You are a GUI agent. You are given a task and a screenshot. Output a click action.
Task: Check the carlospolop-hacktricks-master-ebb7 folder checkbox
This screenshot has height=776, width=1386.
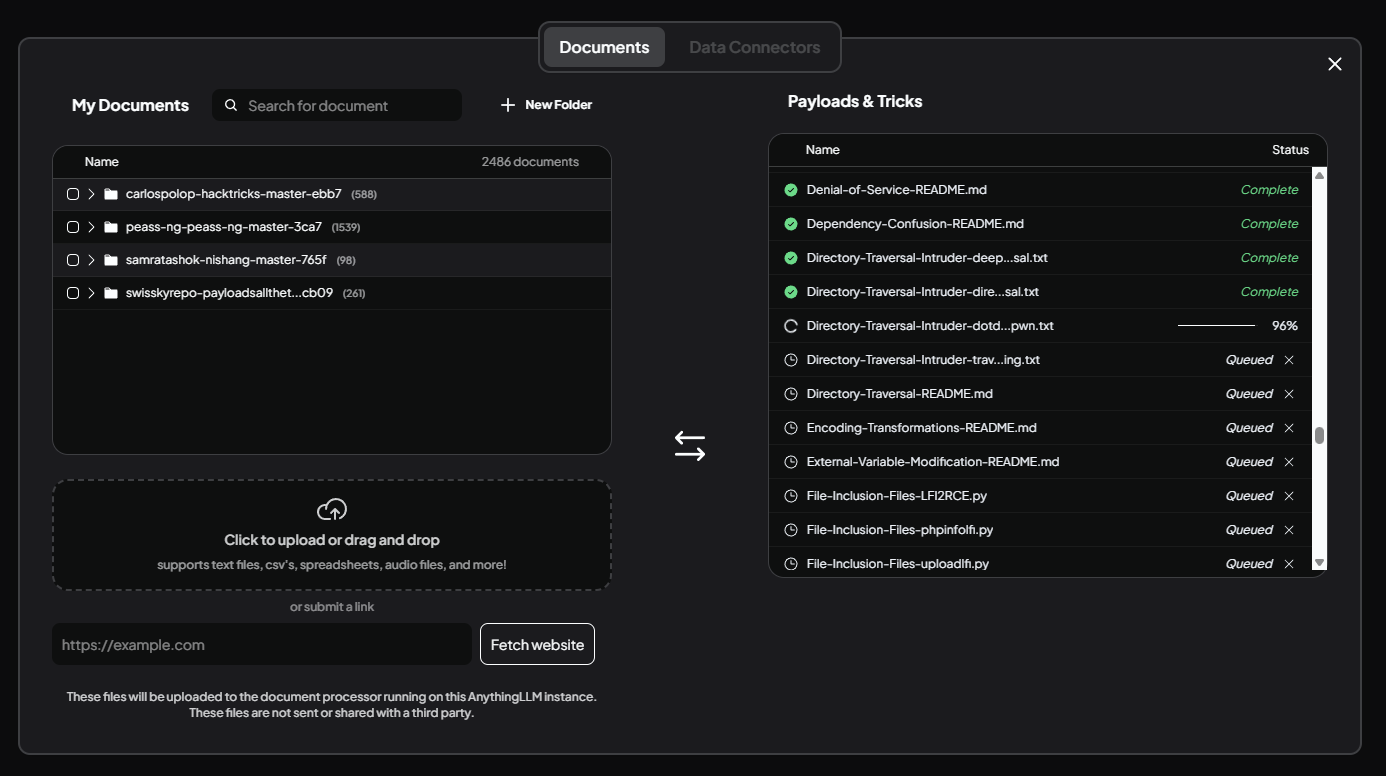(73, 194)
